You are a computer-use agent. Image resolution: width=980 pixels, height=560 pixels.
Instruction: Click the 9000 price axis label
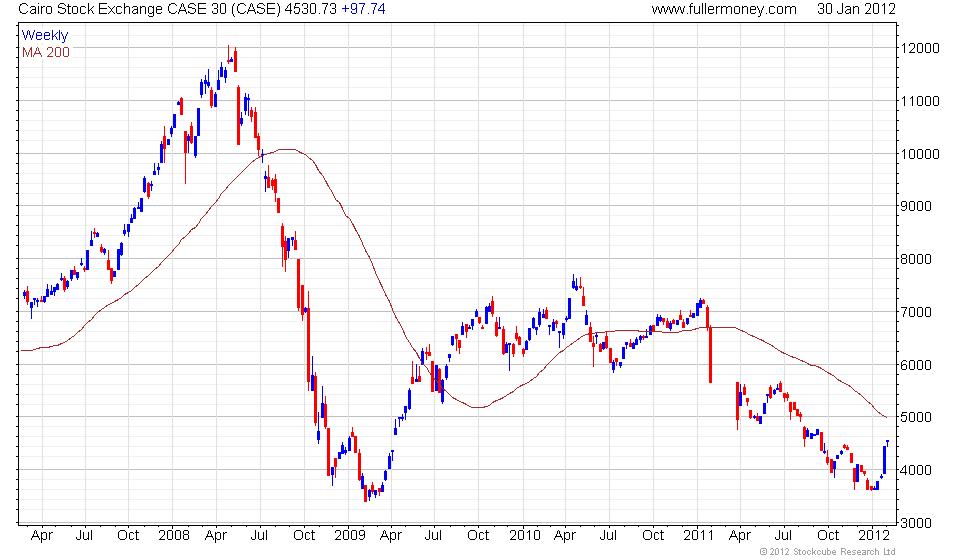point(916,206)
